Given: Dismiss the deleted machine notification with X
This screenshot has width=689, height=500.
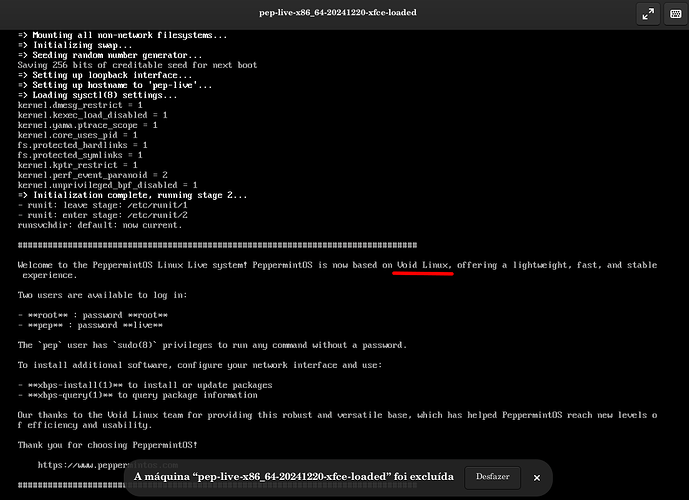Looking at the screenshot, I should click(x=537, y=477).
